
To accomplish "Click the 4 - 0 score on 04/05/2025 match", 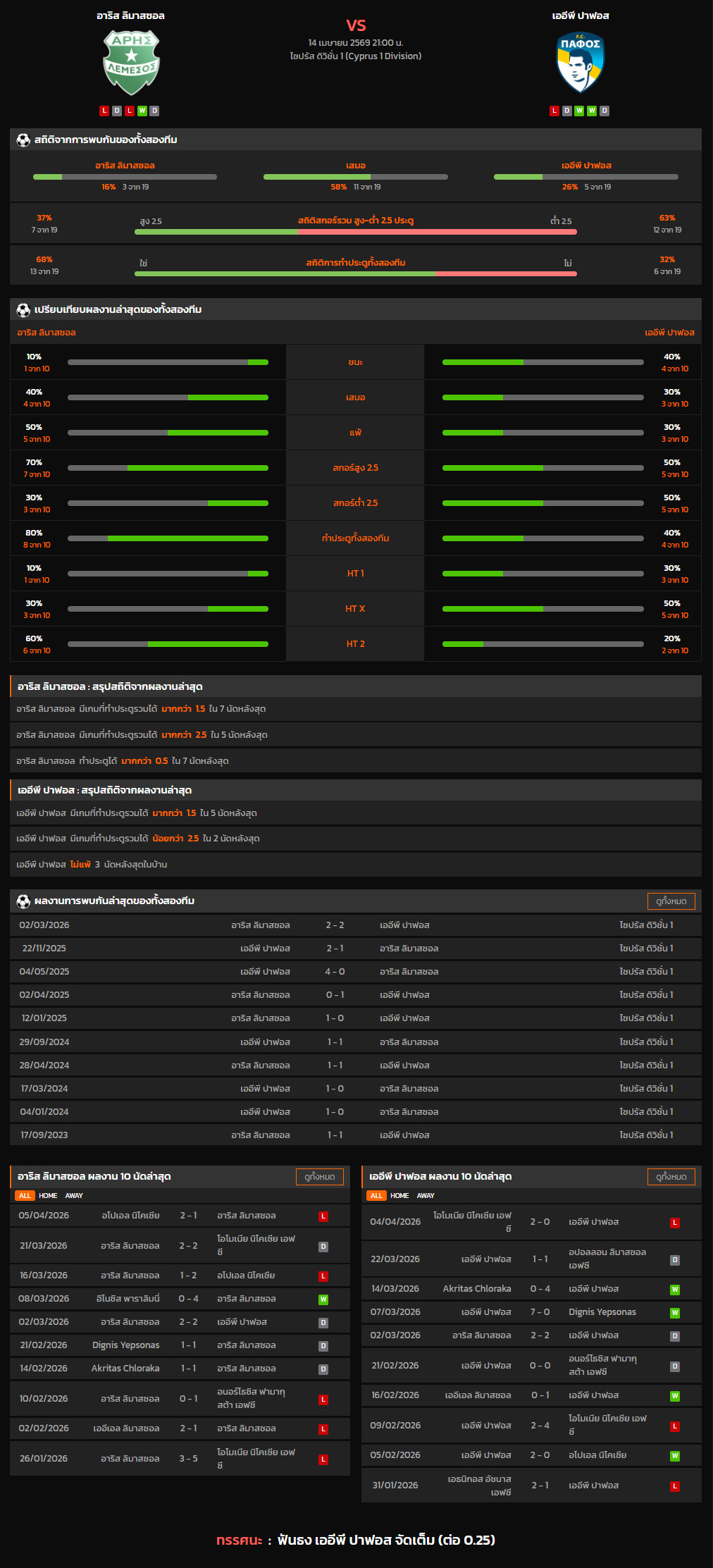I will (x=335, y=972).
